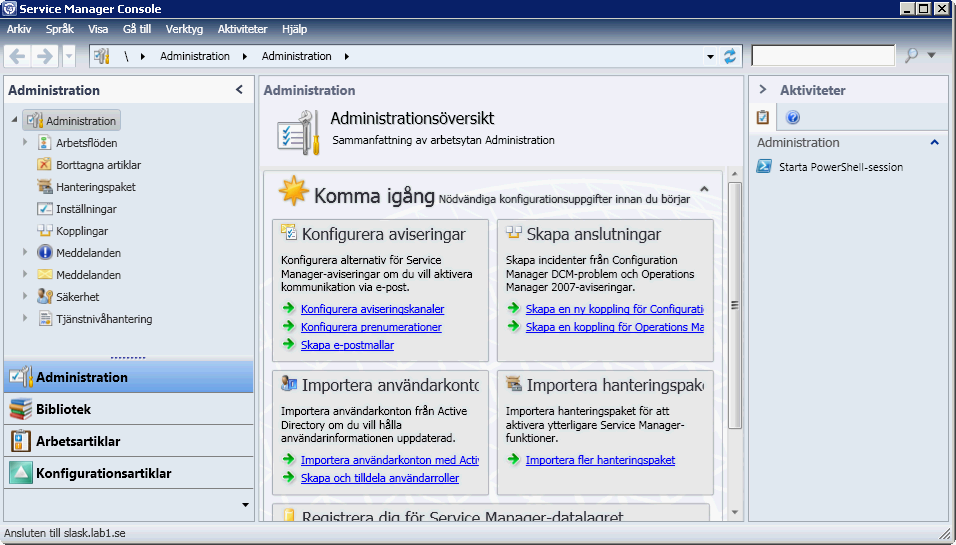Click the Konfigurationsartiklar green icon
This screenshot has width=956, height=545.
point(20,473)
